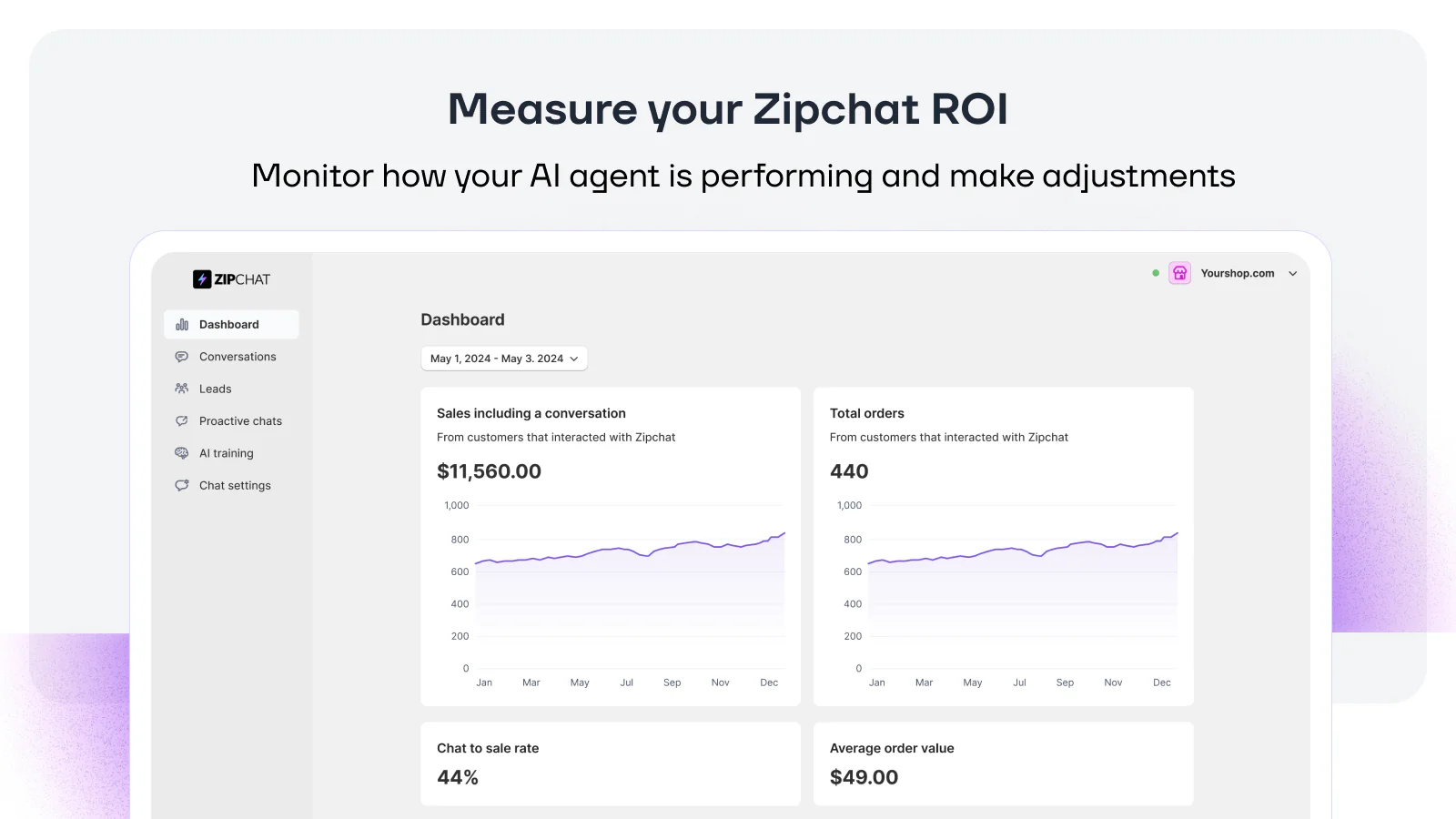The height and width of the screenshot is (819, 1456).
Task: Click the Yourshop.com account link
Action: pos(1238,273)
